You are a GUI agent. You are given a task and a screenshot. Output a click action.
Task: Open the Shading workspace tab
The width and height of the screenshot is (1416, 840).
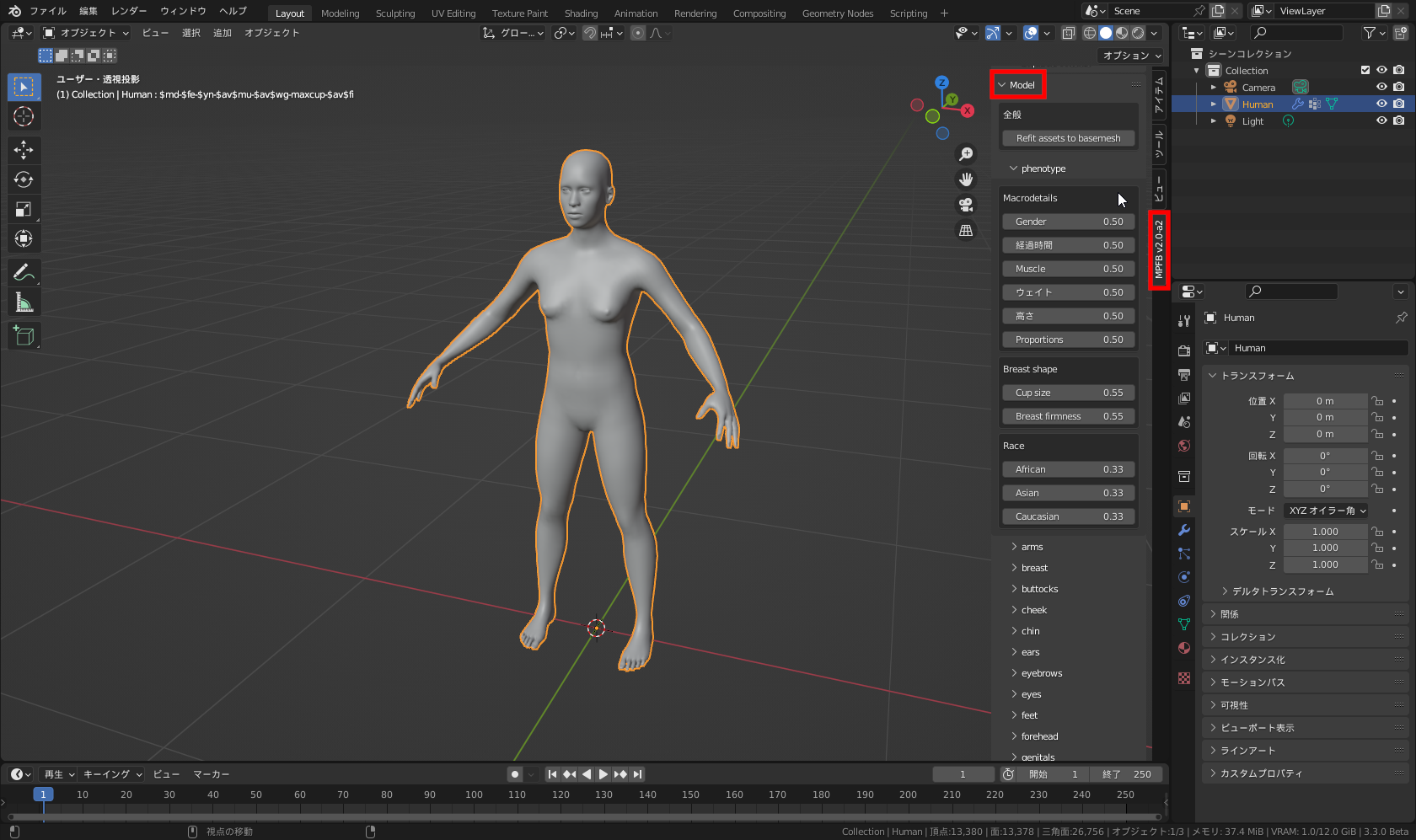click(x=581, y=13)
